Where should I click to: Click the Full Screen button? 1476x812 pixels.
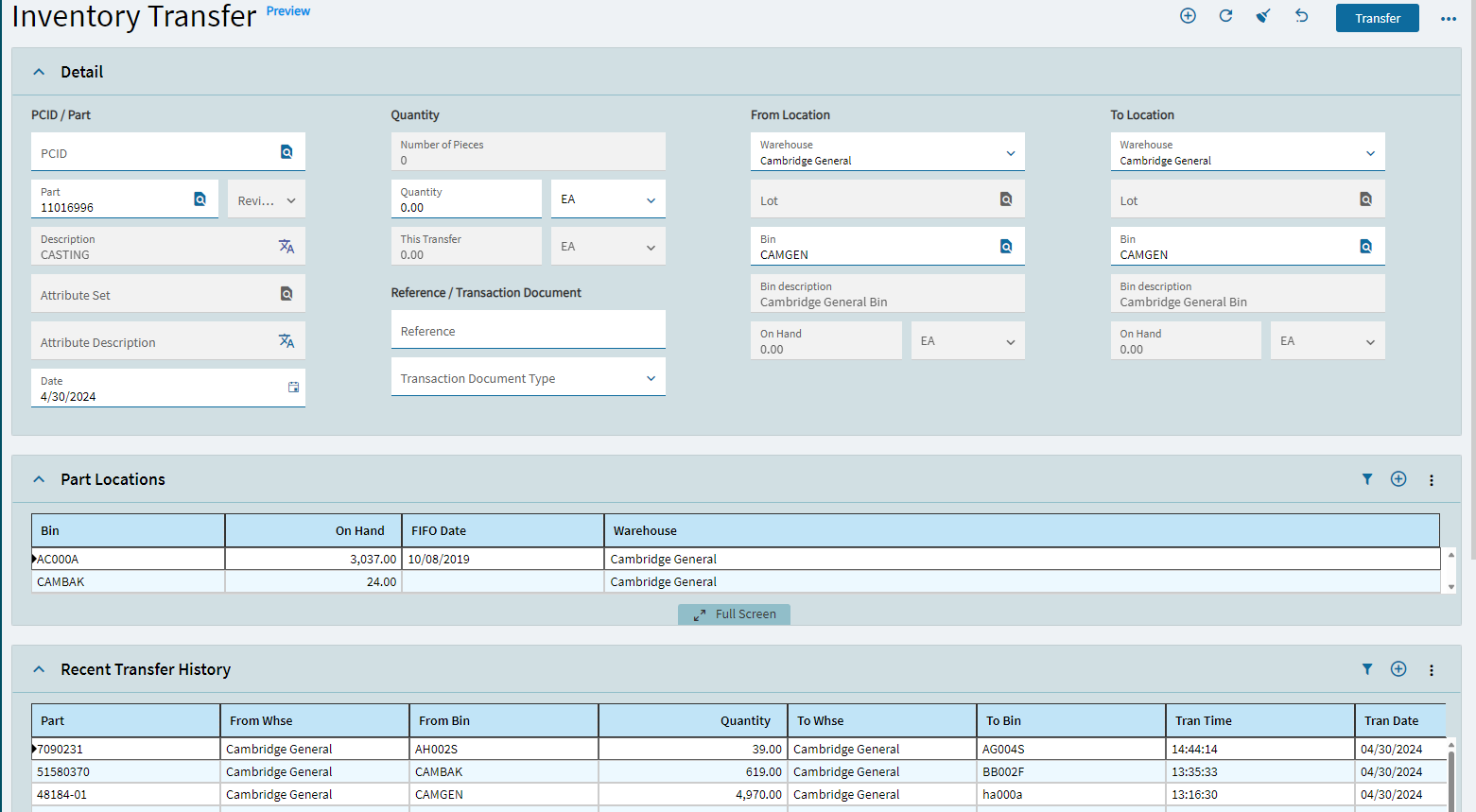click(x=734, y=614)
